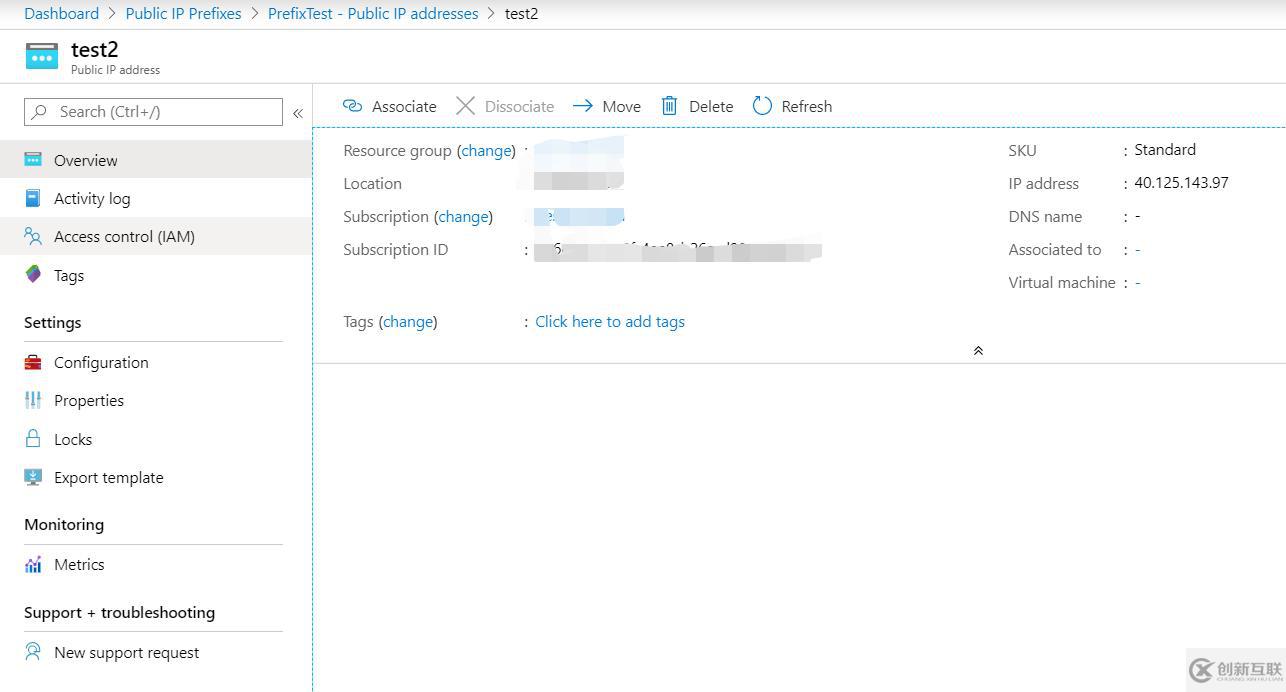The width and height of the screenshot is (1286, 692).
Task: Click the Move toolbar label
Action: (x=621, y=106)
